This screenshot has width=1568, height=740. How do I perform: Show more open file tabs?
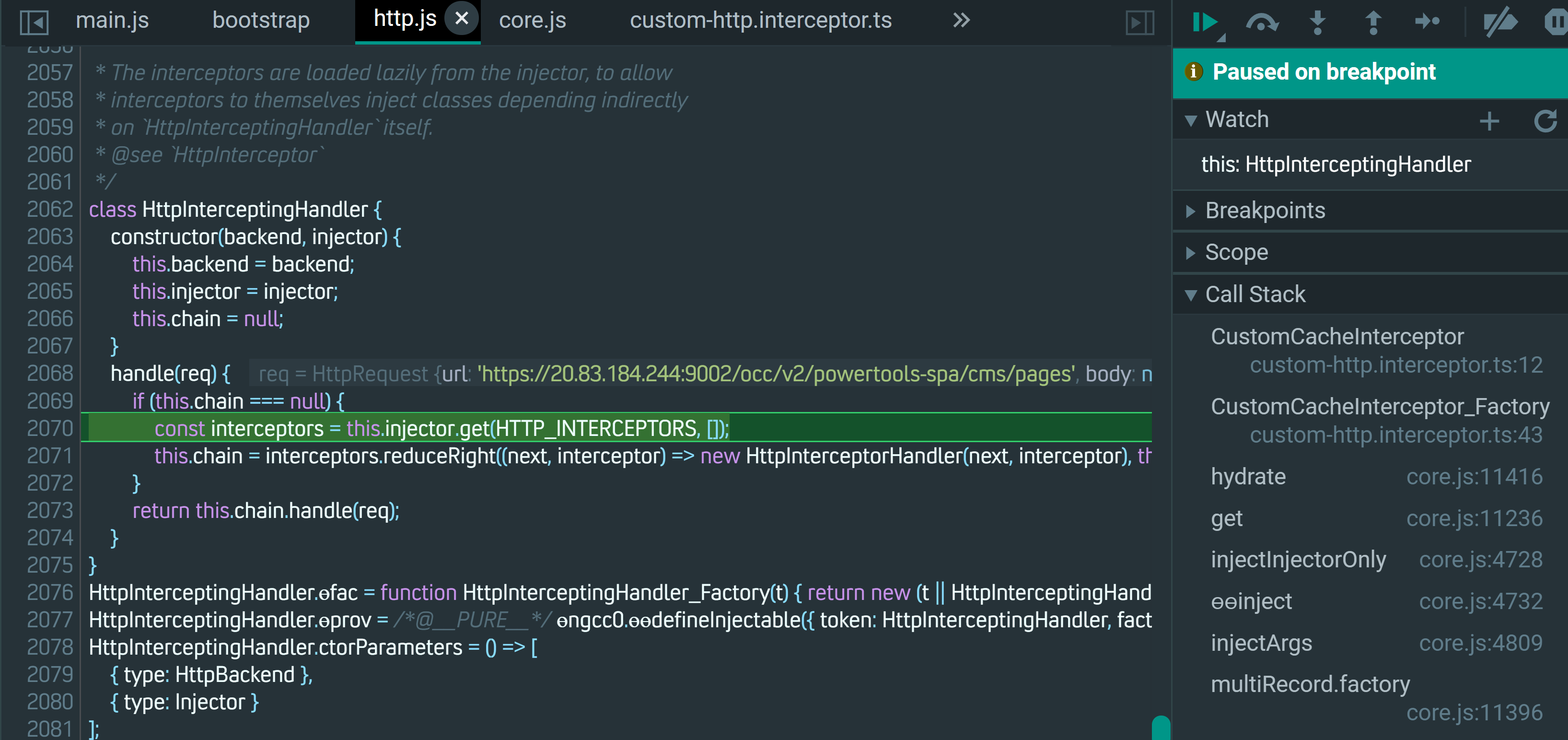pos(961,20)
